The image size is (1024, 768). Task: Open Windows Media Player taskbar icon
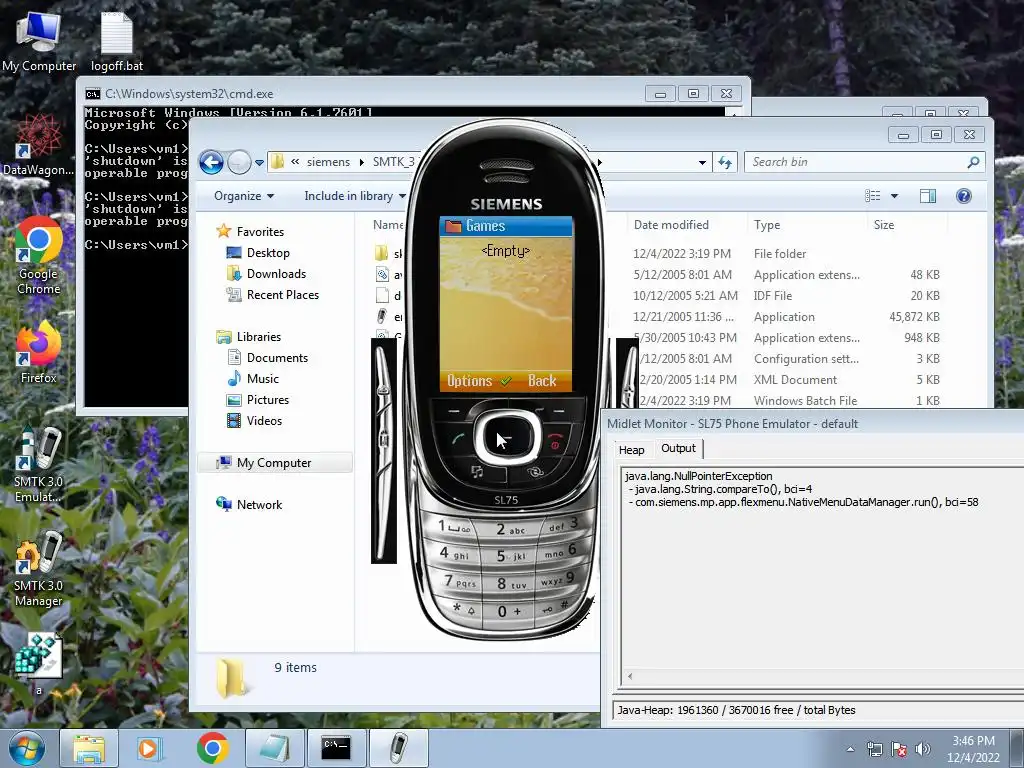pyautogui.click(x=148, y=748)
